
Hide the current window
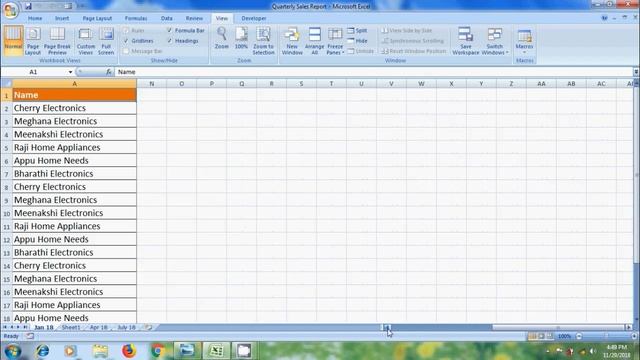point(358,41)
